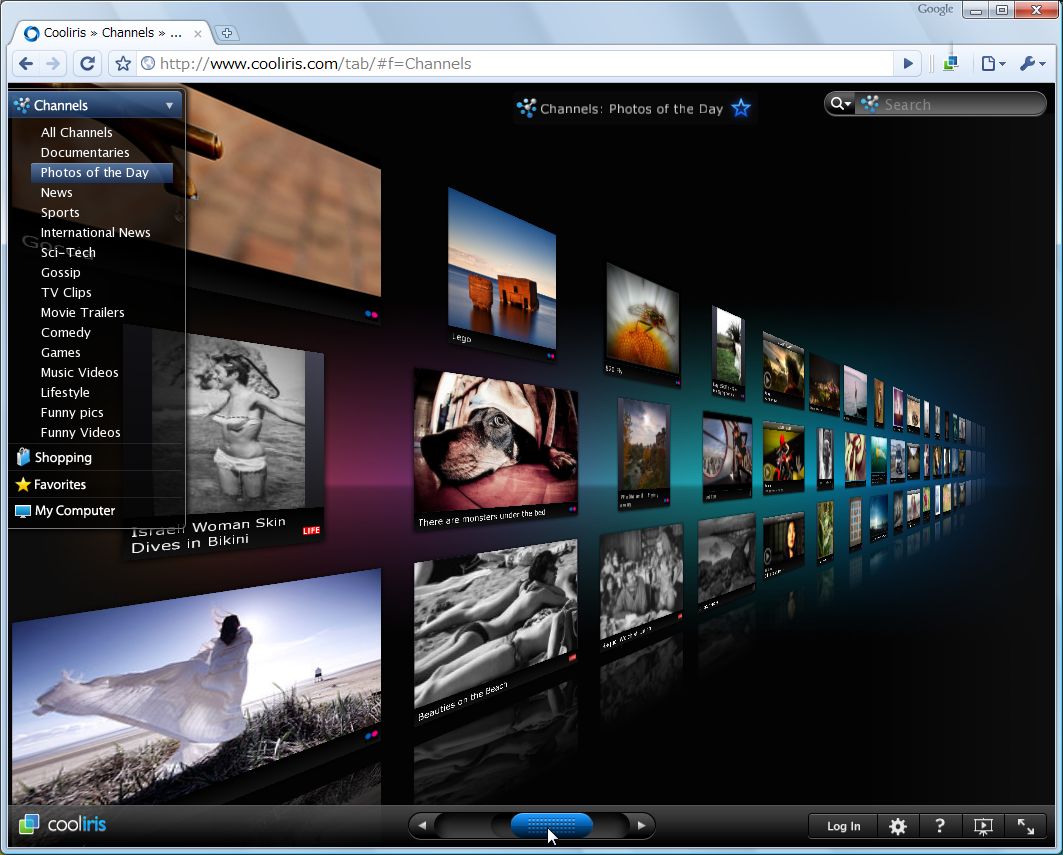Open the Comedy channel
The height and width of the screenshot is (855, 1063).
(x=65, y=332)
